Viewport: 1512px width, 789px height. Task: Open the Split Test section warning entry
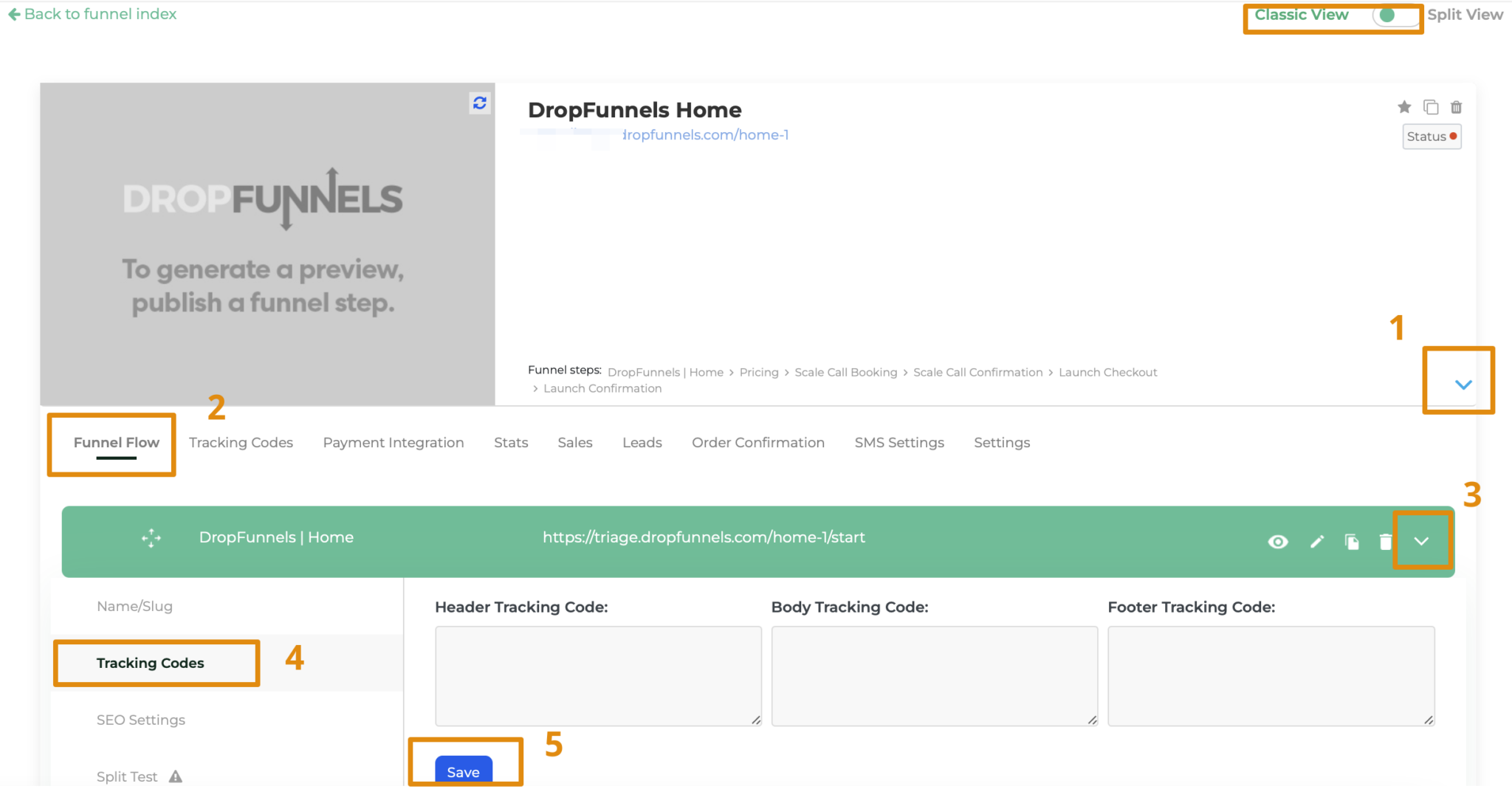click(127, 776)
